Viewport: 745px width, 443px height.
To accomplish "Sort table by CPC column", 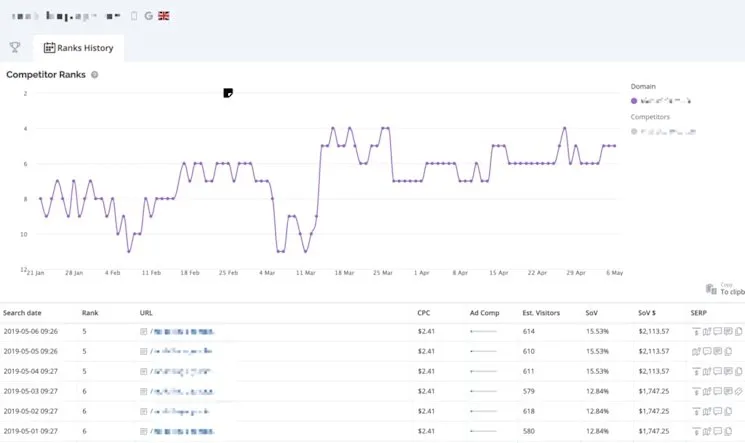I will click(x=423, y=313).
